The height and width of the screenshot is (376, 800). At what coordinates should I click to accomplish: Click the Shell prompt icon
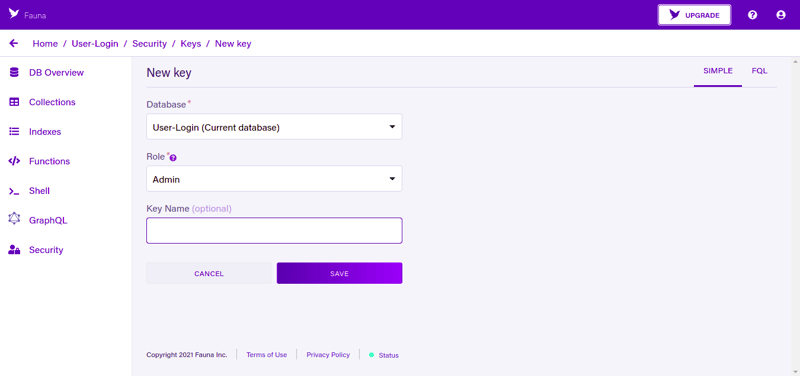click(14, 191)
